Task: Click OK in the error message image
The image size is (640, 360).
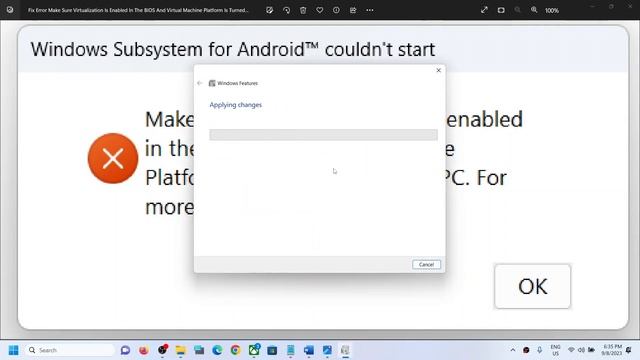Action: click(x=533, y=286)
